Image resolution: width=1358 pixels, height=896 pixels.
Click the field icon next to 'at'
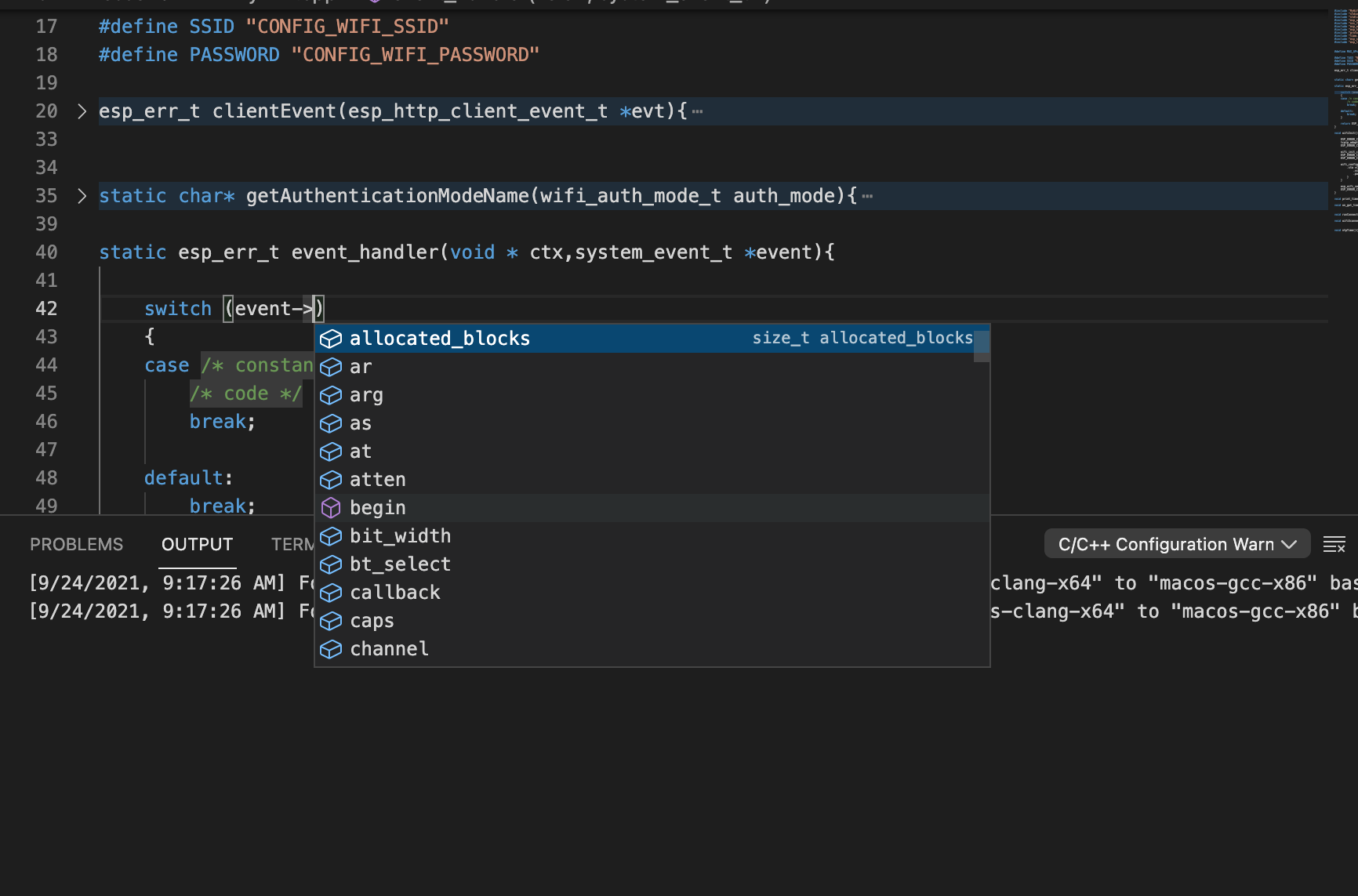click(x=331, y=452)
